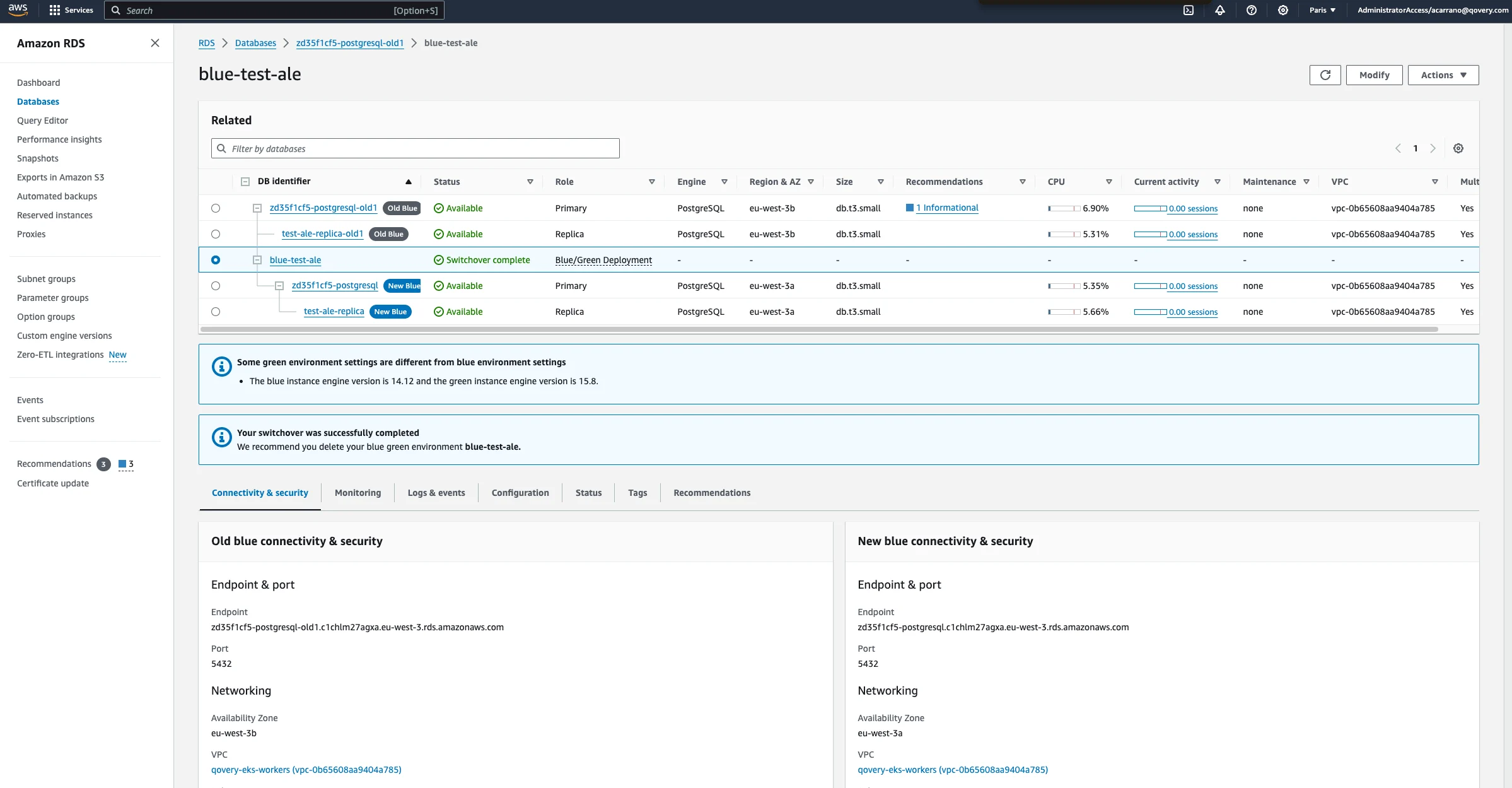Collapse all rows using header tree icon
The image size is (1512, 788).
245,182
